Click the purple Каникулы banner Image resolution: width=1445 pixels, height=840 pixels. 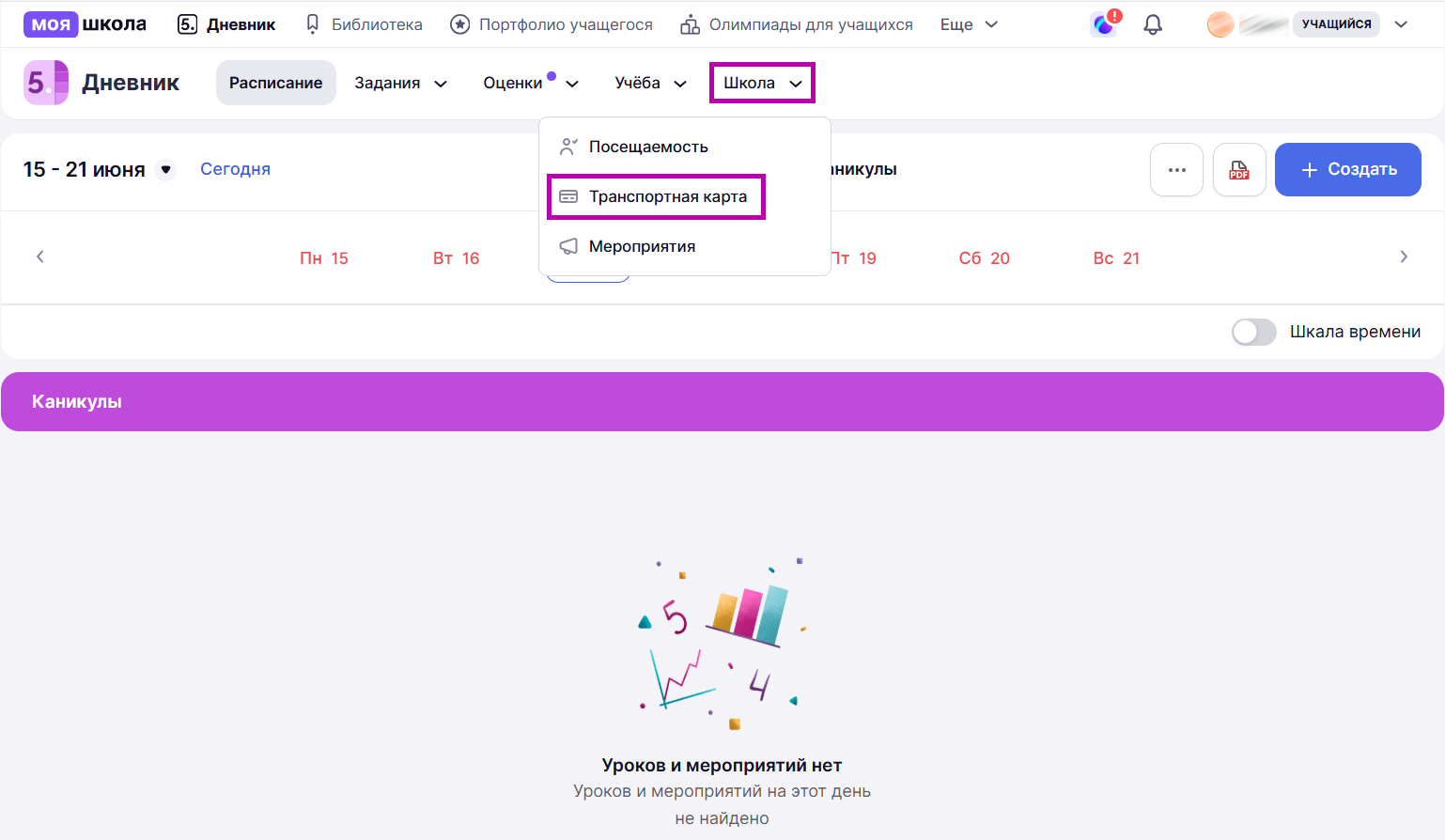pyautogui.click(x=722, y=402)
